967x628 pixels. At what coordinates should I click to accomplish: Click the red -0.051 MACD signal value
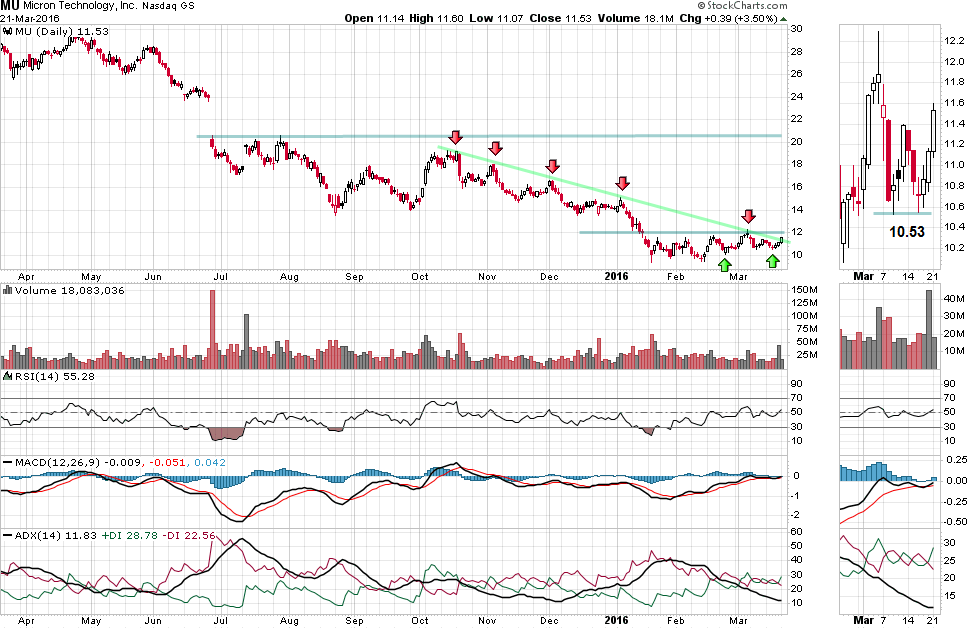(167, 462)
